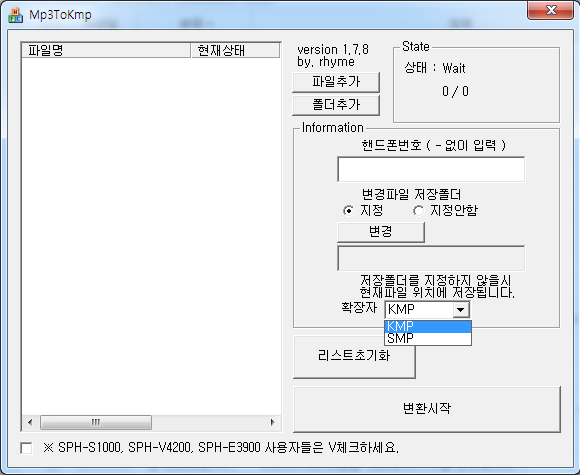Click the 핸드폰번호 input field
The height and width of the screenshot is (475, 580).
click(431, 169)
